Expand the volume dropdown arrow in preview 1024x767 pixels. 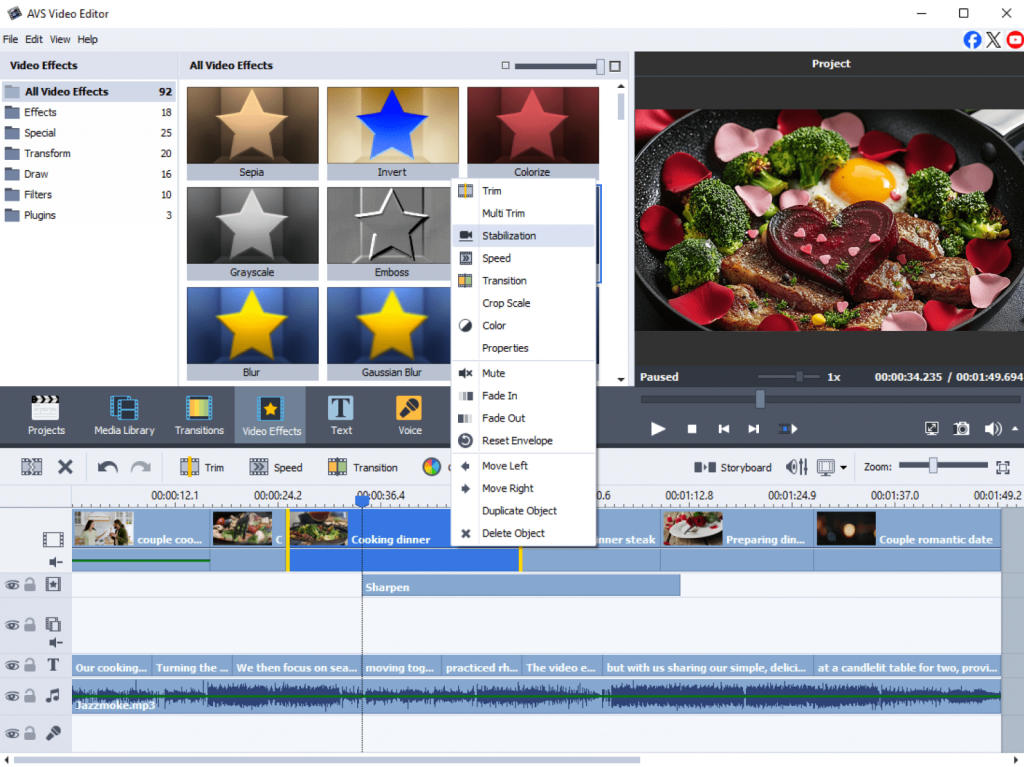tap(1015, 428)
